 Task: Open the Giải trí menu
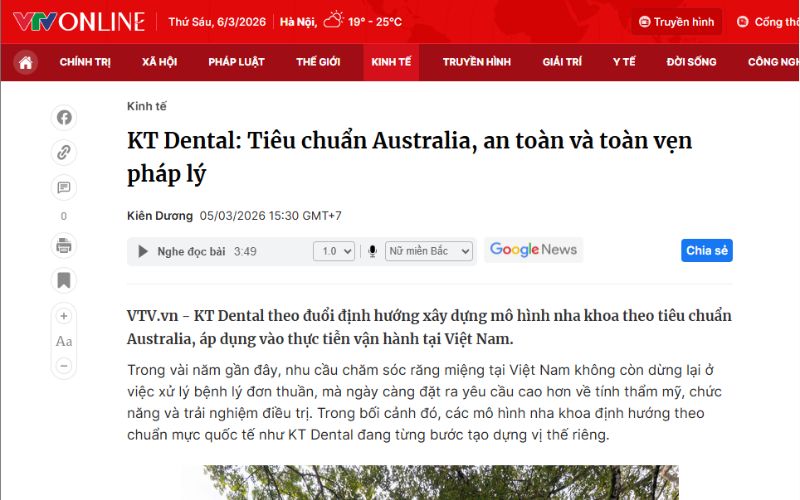562,62
